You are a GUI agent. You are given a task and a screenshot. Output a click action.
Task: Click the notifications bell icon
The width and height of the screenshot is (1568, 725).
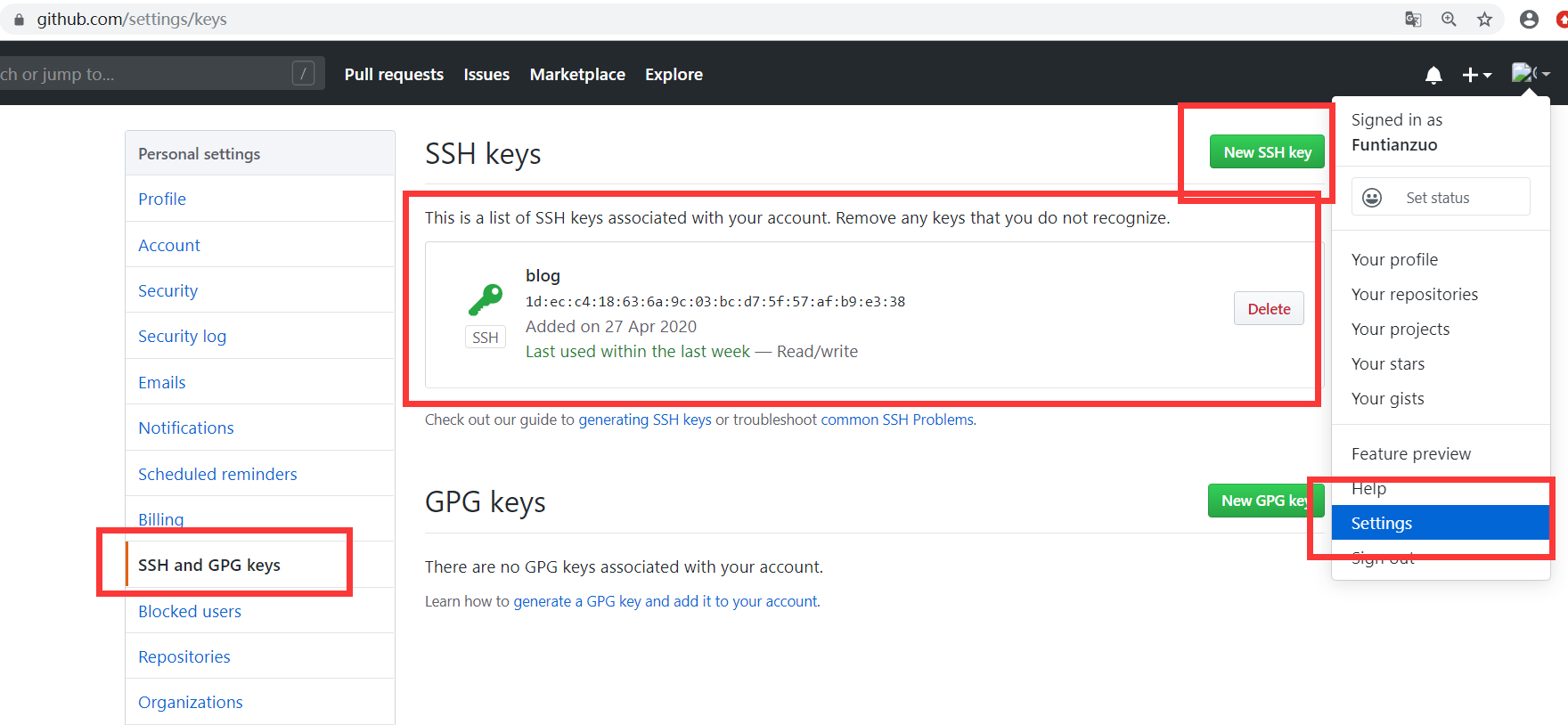[x=1433, y=76]
